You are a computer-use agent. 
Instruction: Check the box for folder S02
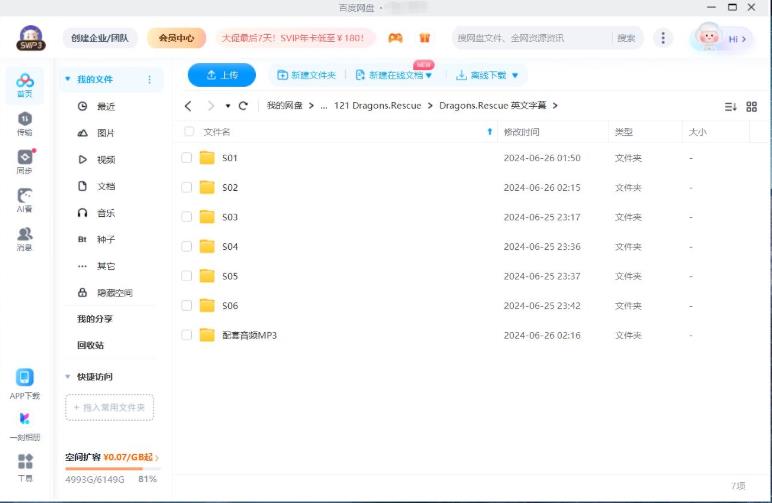point(186,187)
